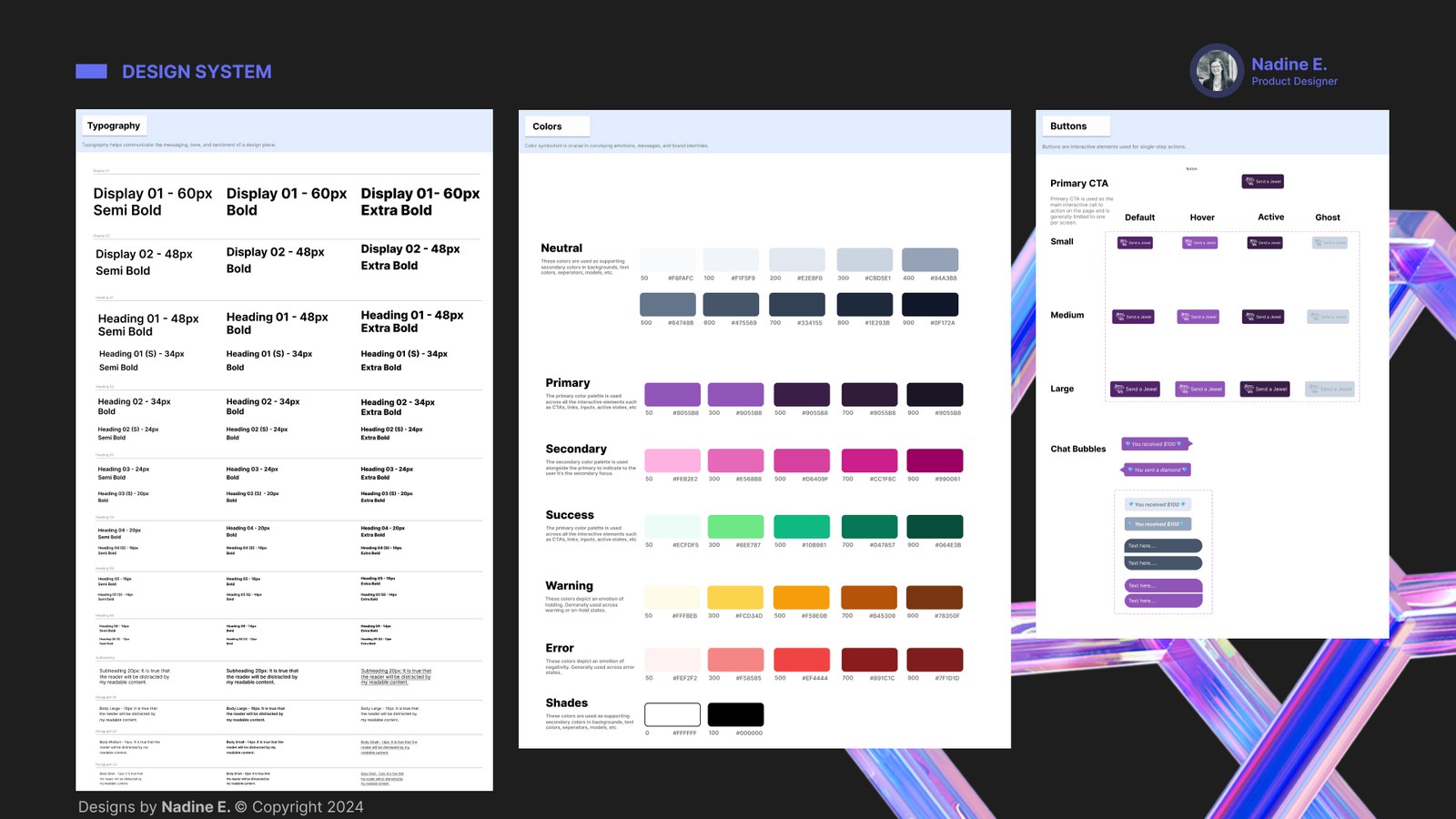The image size is (1456, 819).
Task: Pick the Success 500 #10B981 swatch
Action: [x=802, y=526]
